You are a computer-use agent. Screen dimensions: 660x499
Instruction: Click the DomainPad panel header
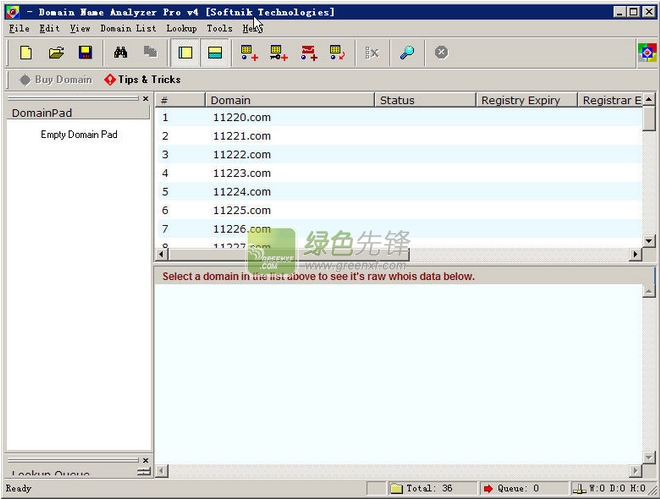click(78, 113)
